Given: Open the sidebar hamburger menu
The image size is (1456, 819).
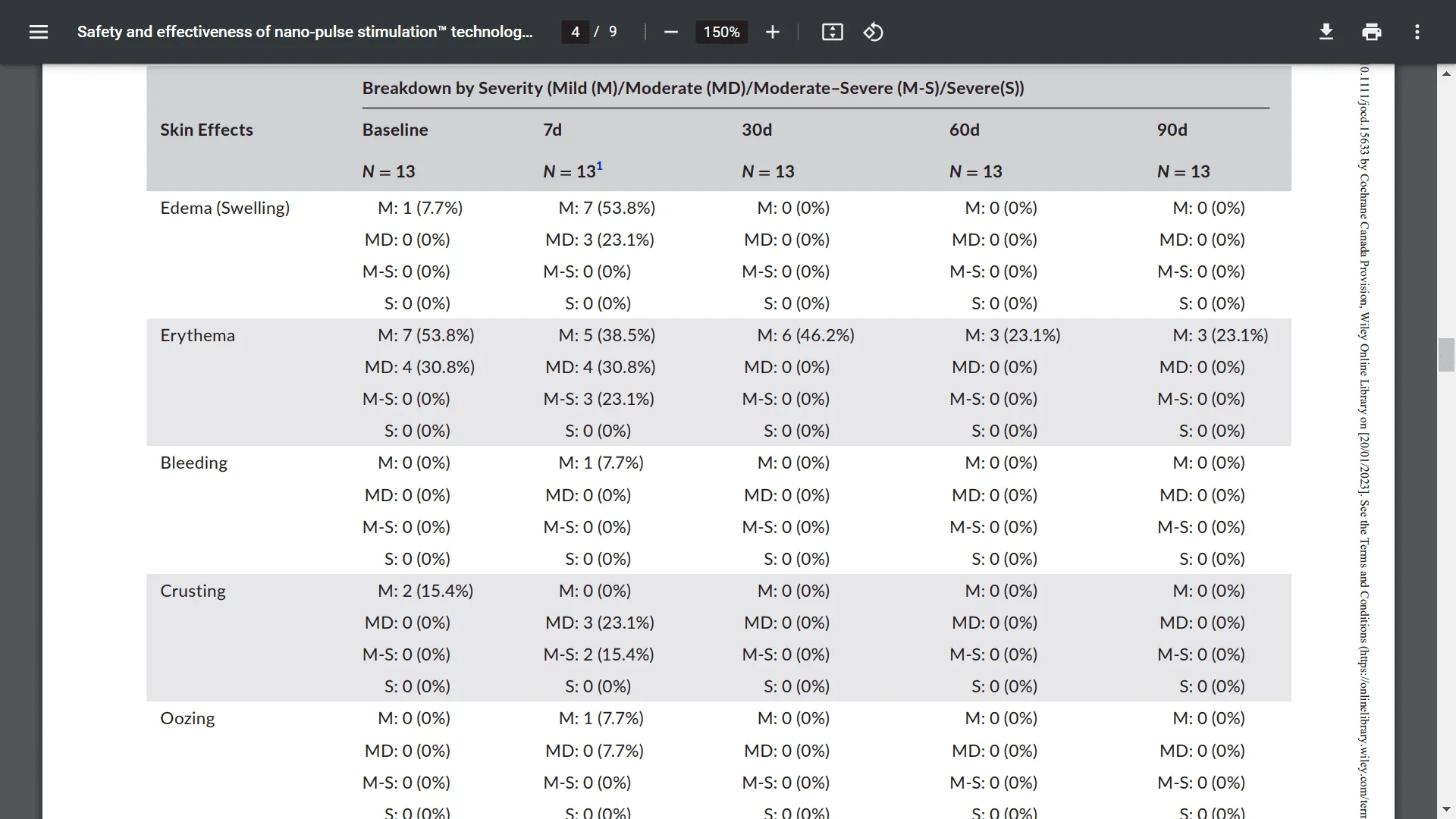Looking at the screenshot, I should tap(39, 32).
